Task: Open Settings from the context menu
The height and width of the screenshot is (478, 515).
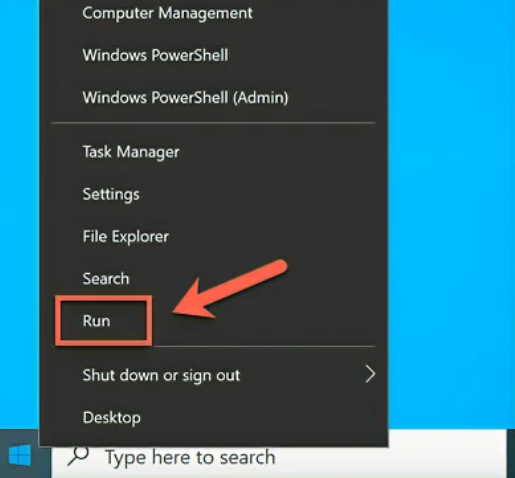Action: [213, 194]
